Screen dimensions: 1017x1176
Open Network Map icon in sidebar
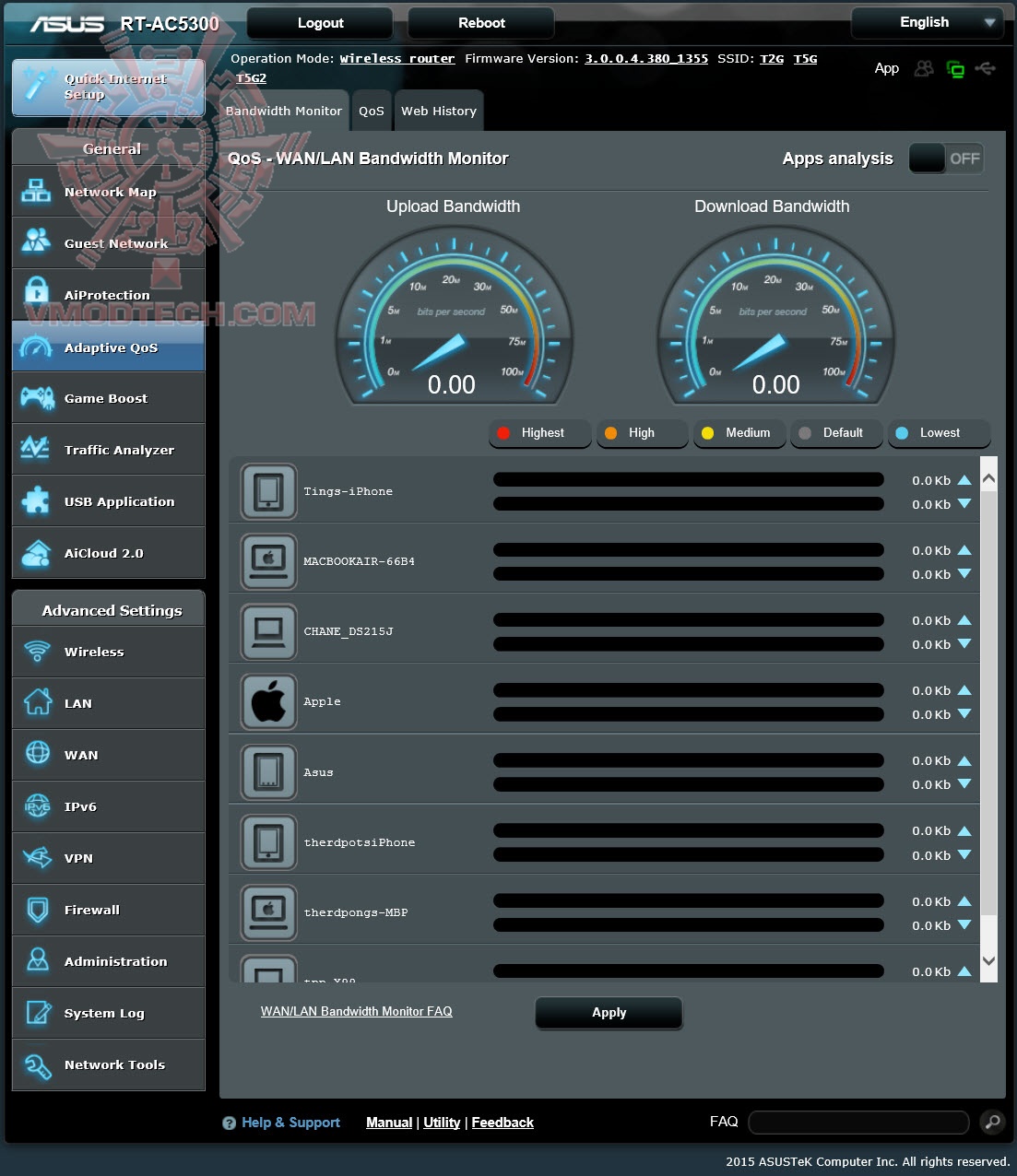point(36,191)
